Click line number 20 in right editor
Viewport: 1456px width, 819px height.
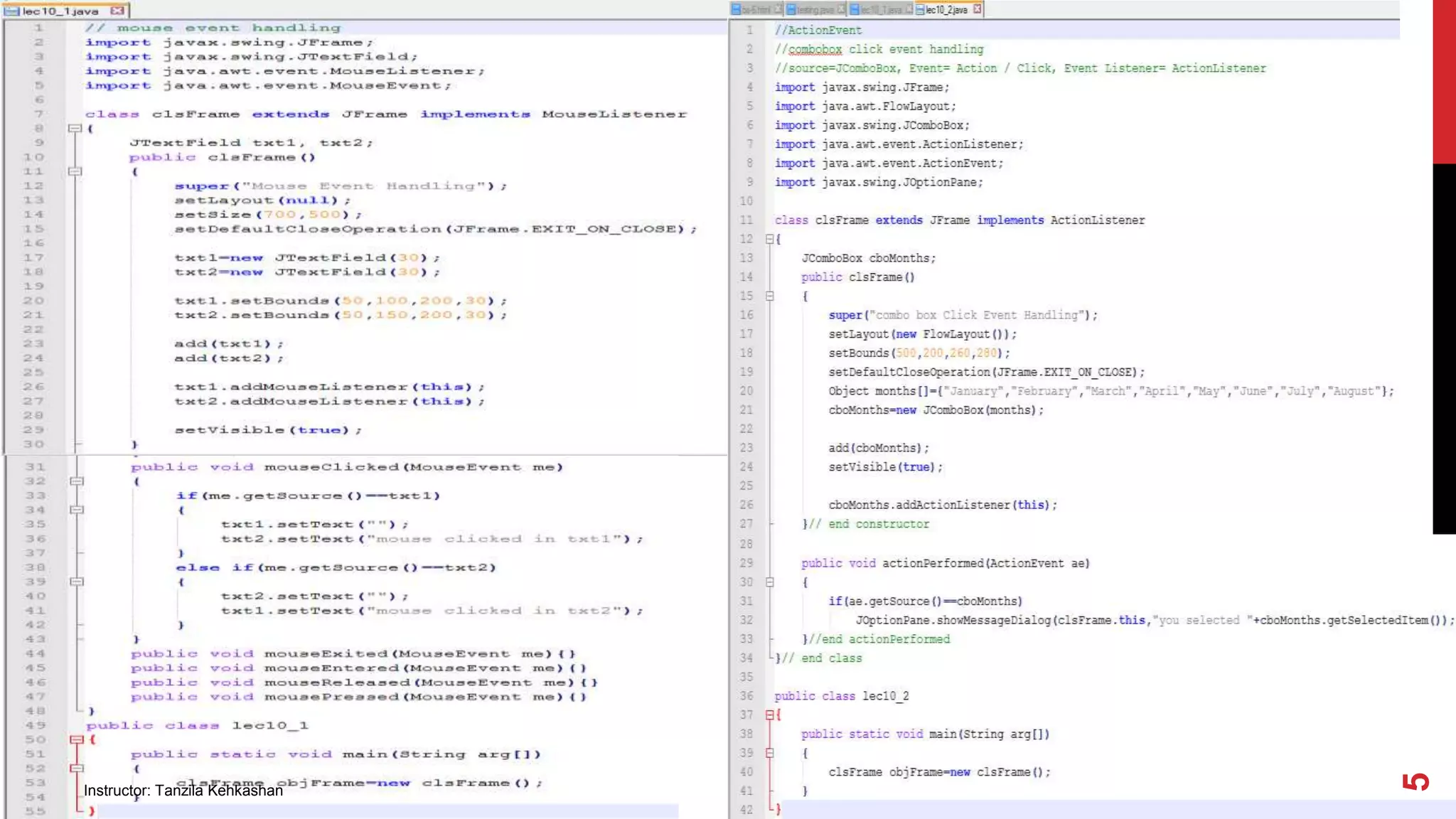(x=746, y=391)
